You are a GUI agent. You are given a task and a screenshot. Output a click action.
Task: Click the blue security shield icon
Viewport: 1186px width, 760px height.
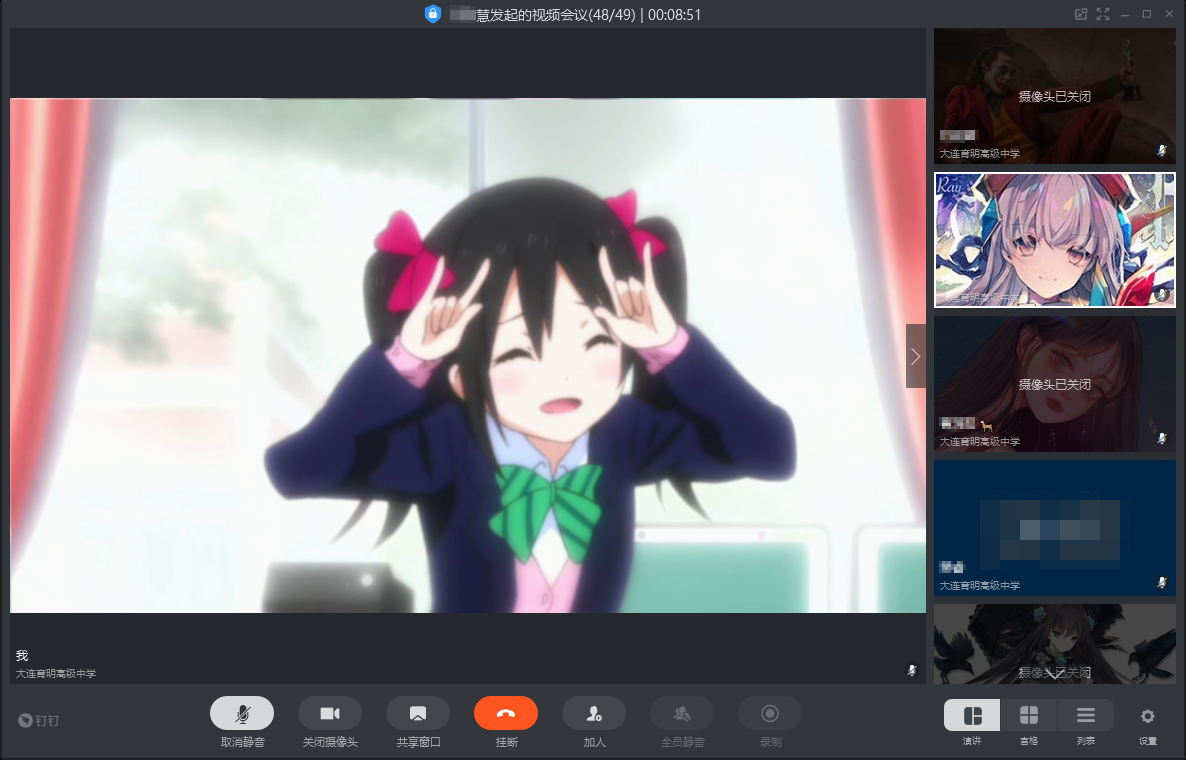(x=433, y=14)
